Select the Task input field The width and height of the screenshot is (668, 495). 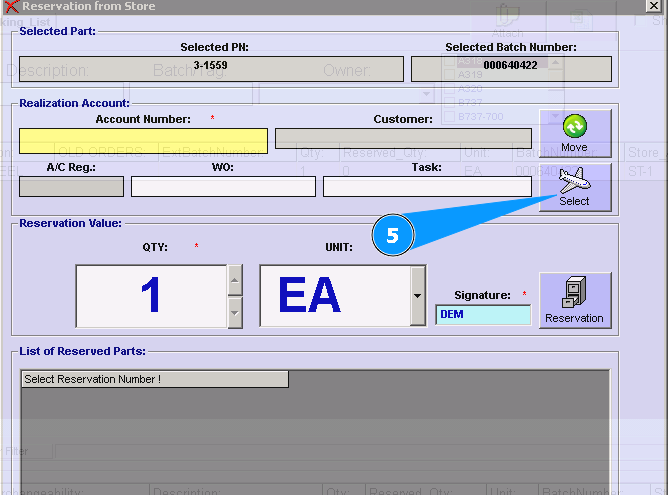[427, 187]
